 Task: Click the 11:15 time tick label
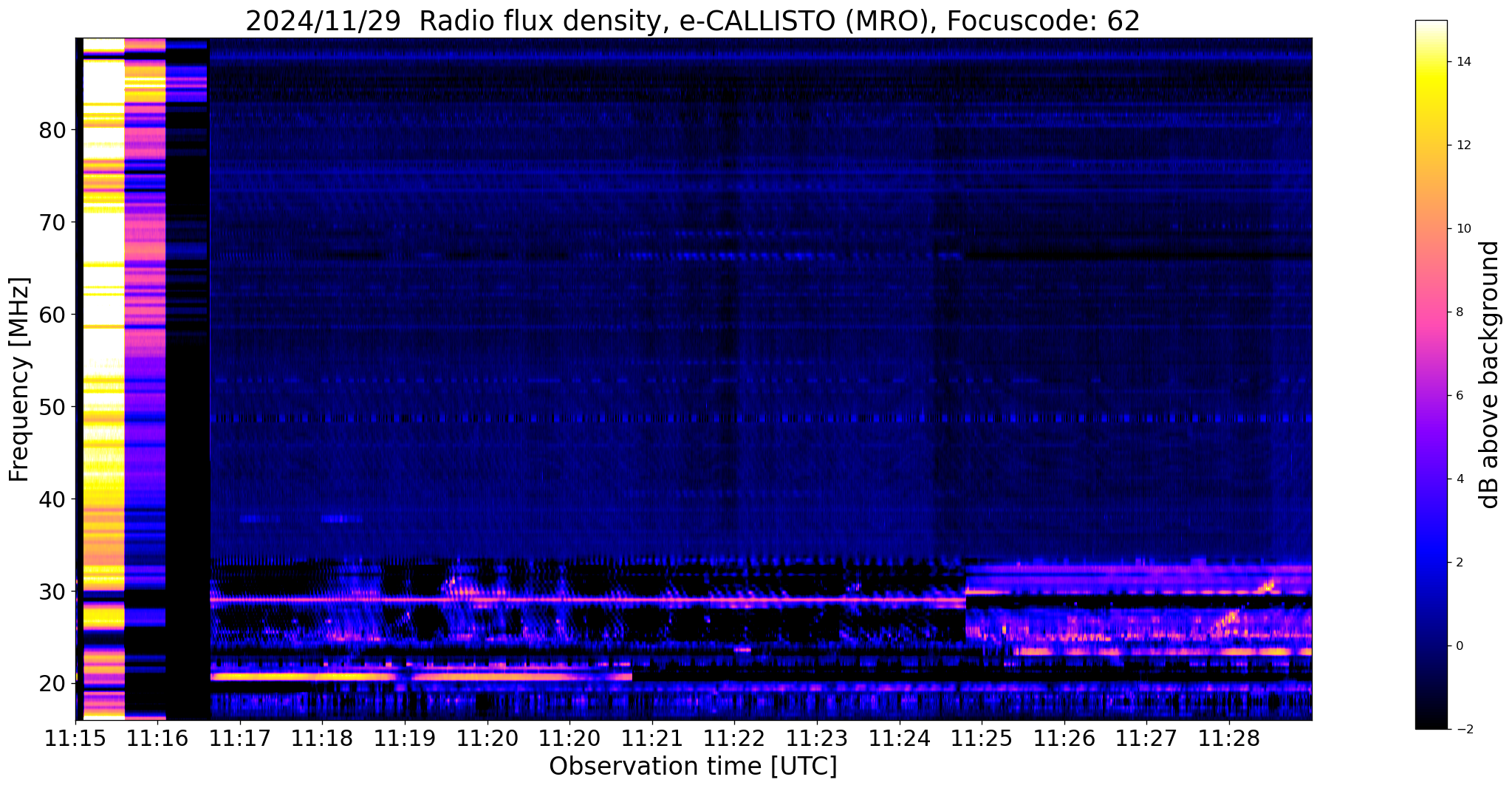click(75, 738)
